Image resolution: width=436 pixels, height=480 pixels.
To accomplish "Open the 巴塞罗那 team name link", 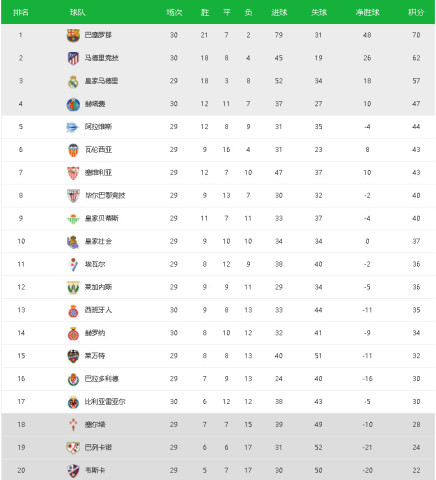I will tap(98, 35).
